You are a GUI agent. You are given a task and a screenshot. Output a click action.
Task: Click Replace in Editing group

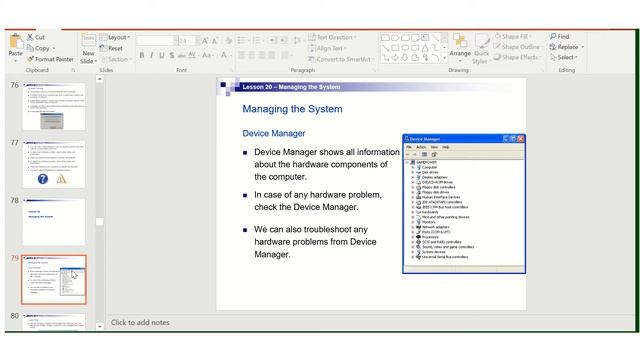coord(564,47)
